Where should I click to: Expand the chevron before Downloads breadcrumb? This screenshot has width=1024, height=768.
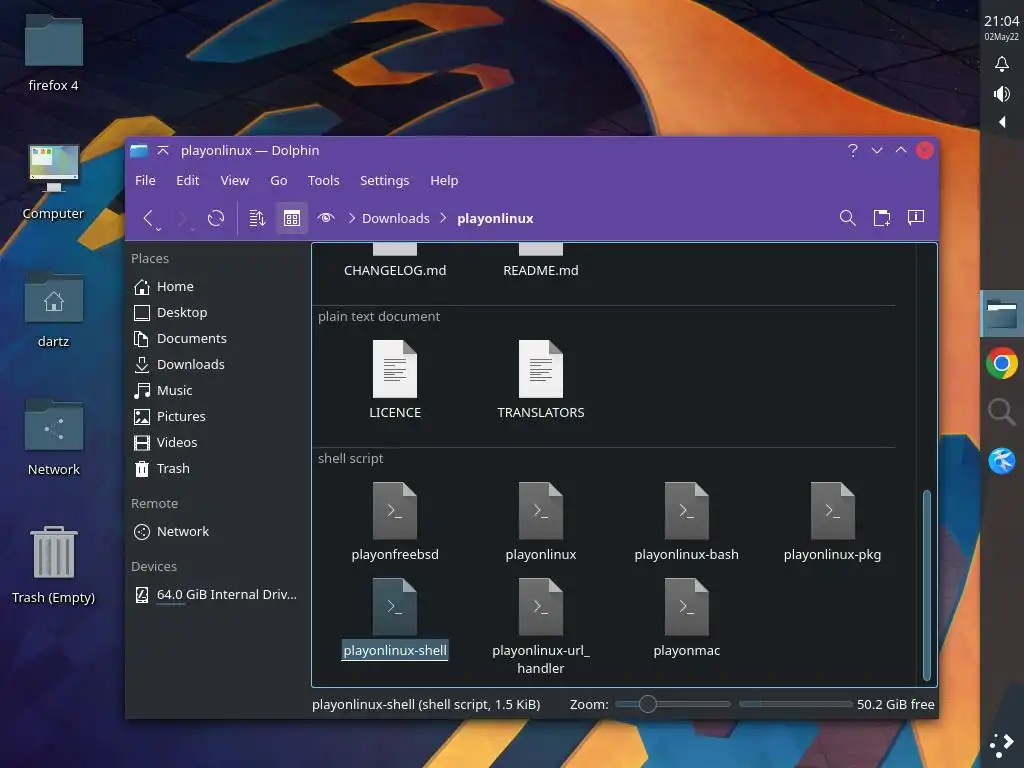click(x=351, y=218)
